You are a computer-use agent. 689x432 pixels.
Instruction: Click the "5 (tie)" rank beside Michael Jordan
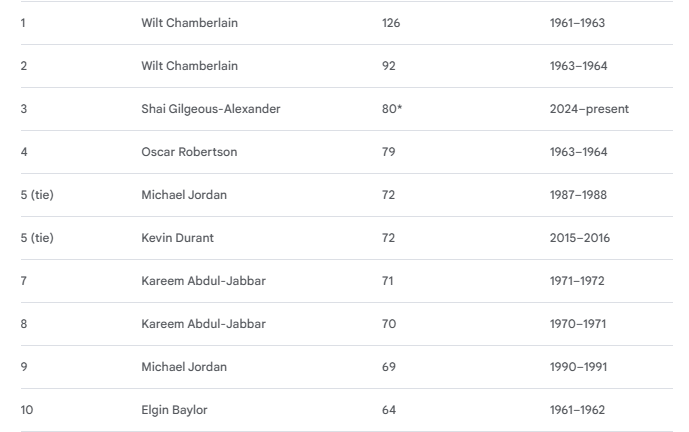point(37,195)
